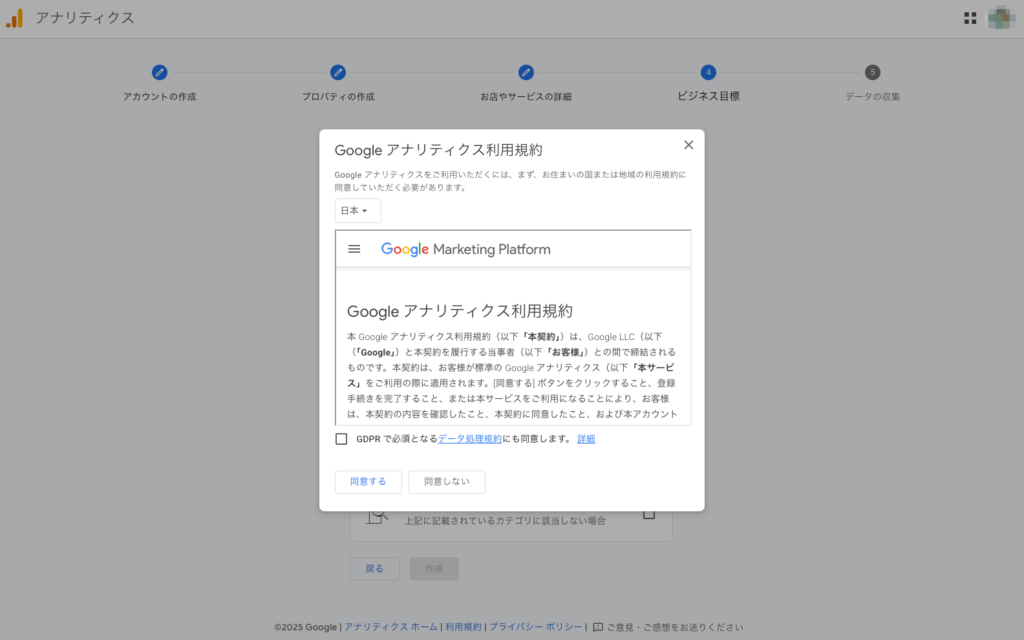1024x640 pixels.
Task: Click the profile avatar top-right
Action: pyautogui.click(x=1001, y=17)
